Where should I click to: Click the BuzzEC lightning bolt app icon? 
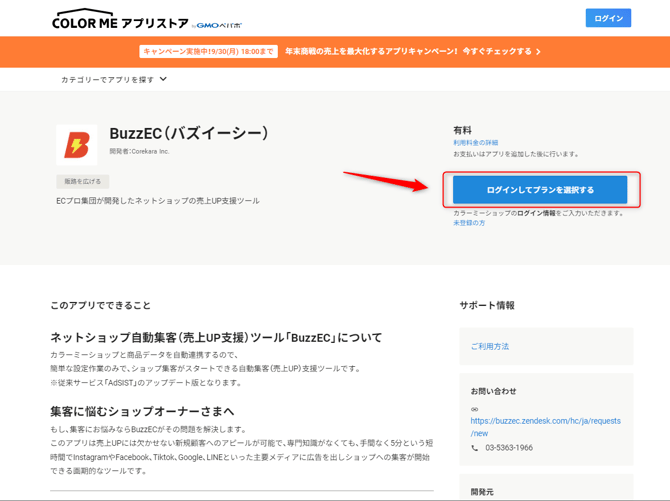tap(76, 145)
